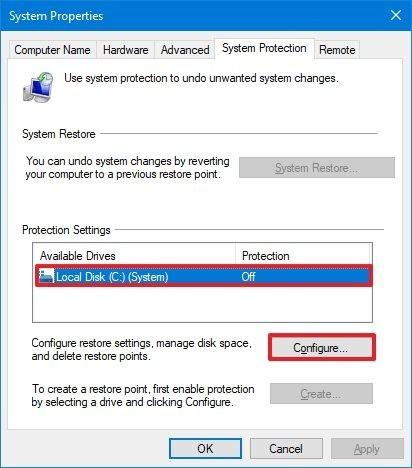The height and width of the screenshot is (468, 412).
Task: Close the System Properties window
Action: (396, 15)
